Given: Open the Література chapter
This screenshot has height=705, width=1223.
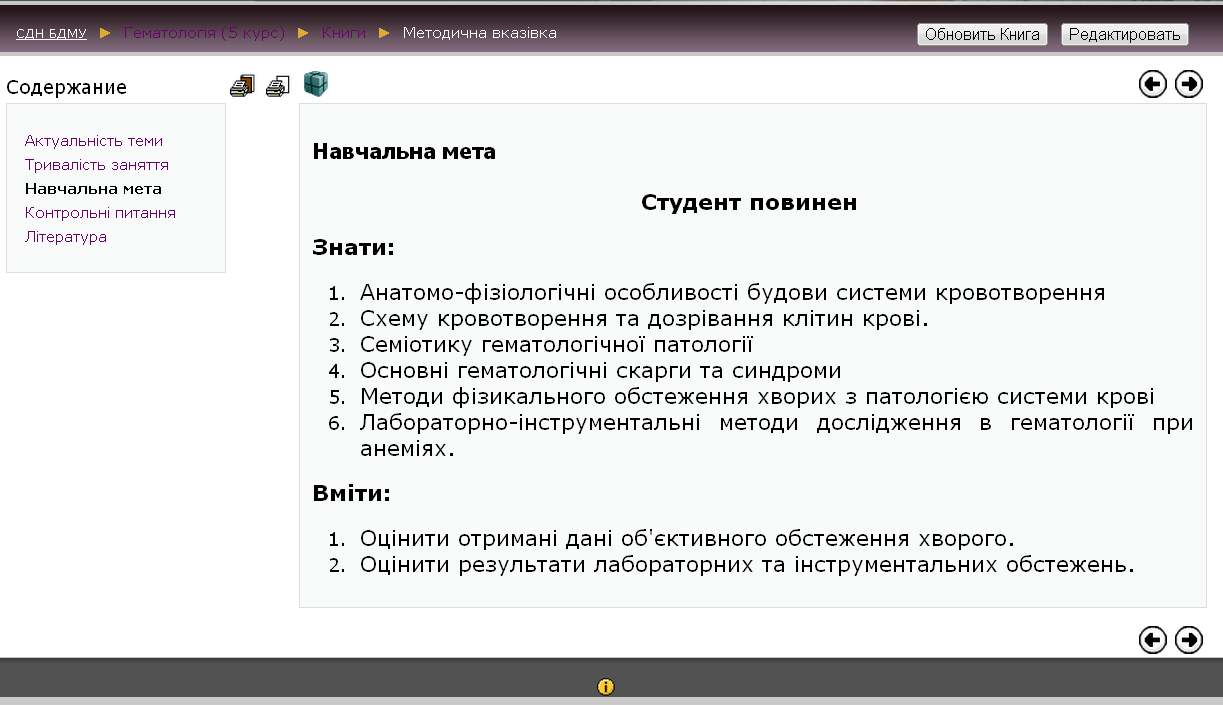Looking at the screenshot, I should [66, 237].
